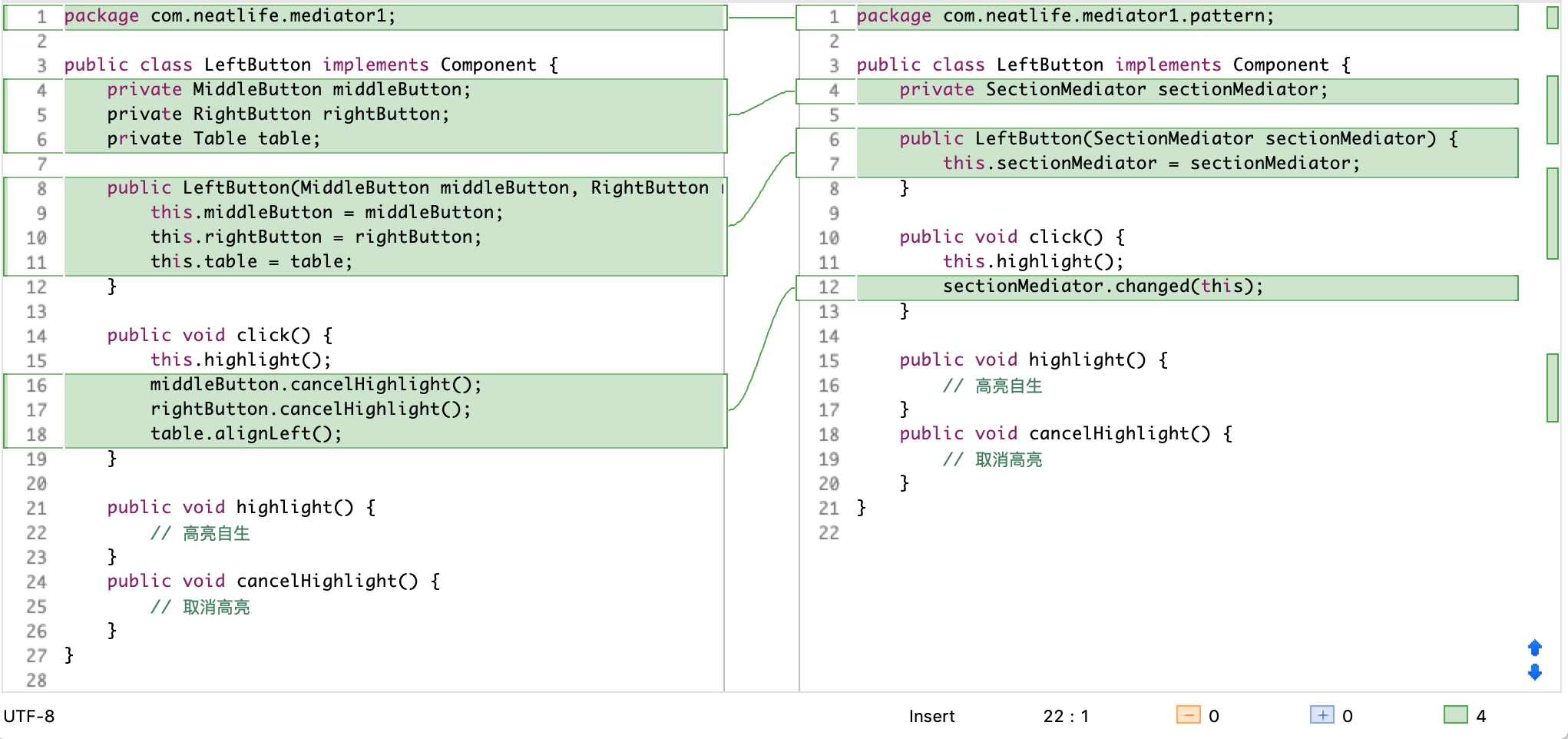Click the blue added-lines count icon
This screenshot has width=1568, height=739.
(x=1322, y=715)
